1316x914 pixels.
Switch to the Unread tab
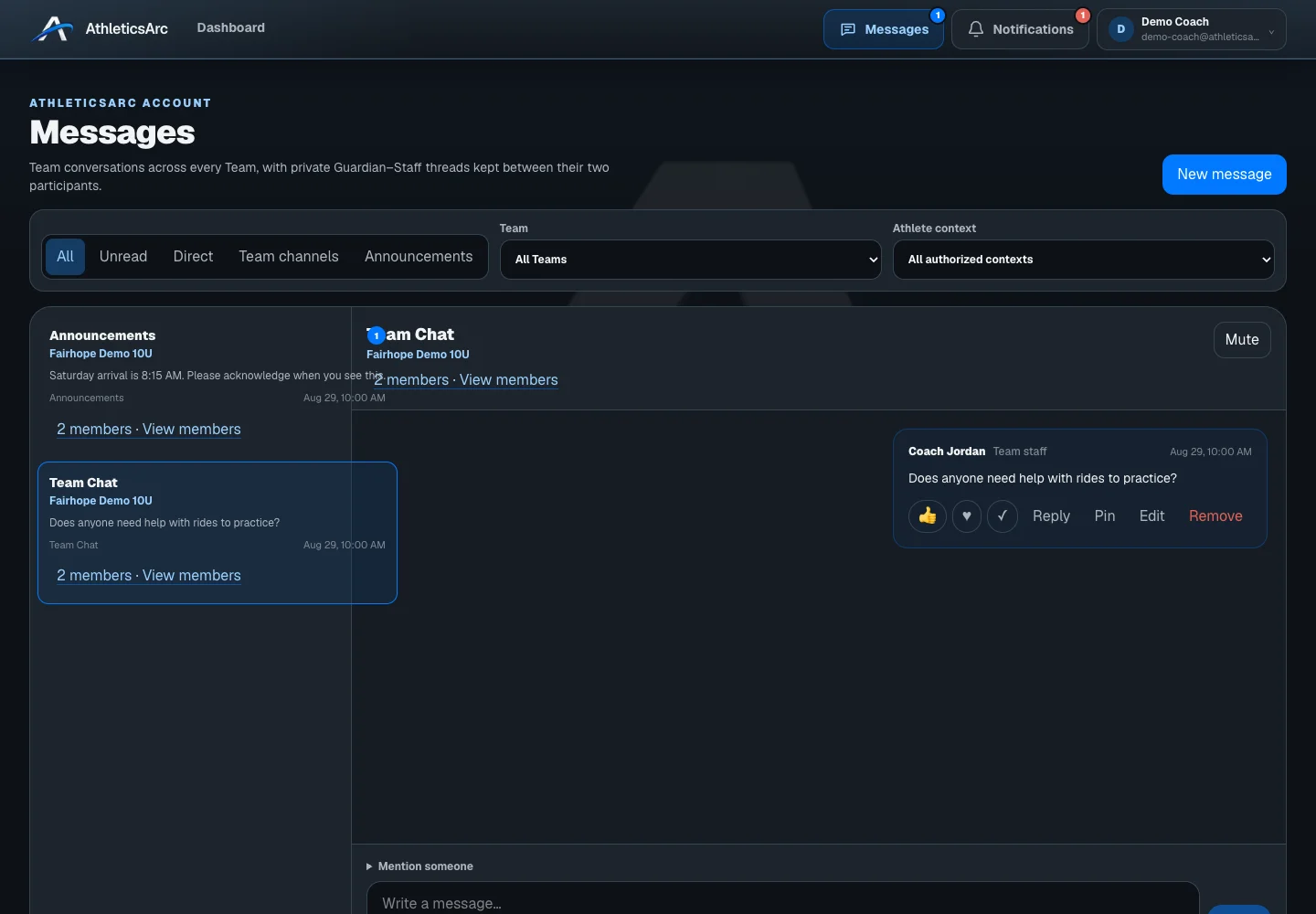click(x=123, y=257)
